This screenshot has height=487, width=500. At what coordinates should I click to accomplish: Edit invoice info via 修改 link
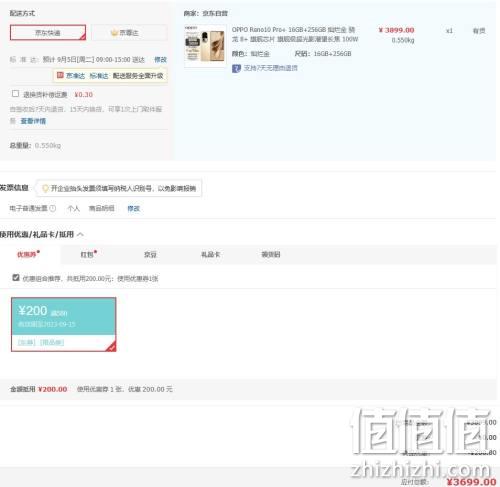coord(134,209)
